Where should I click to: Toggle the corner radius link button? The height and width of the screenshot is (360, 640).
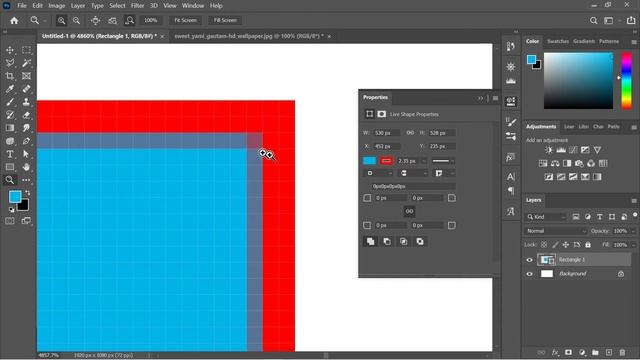[409, 211]
